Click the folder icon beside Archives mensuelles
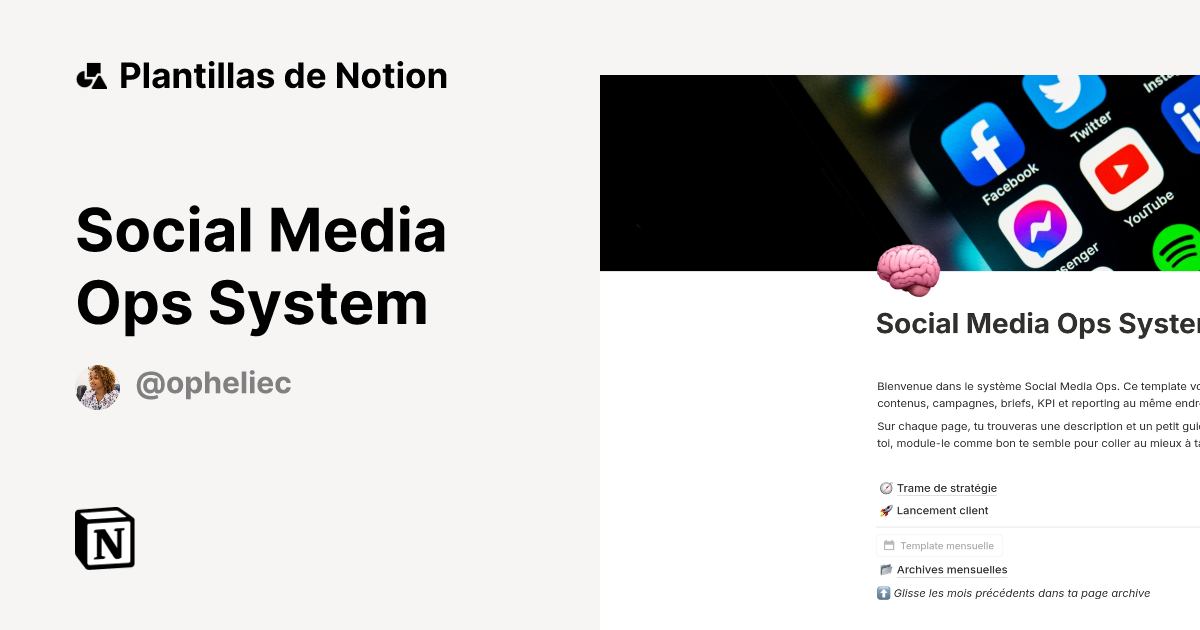The width and height of the screenshot is (1200, 630). pos(884,569)
